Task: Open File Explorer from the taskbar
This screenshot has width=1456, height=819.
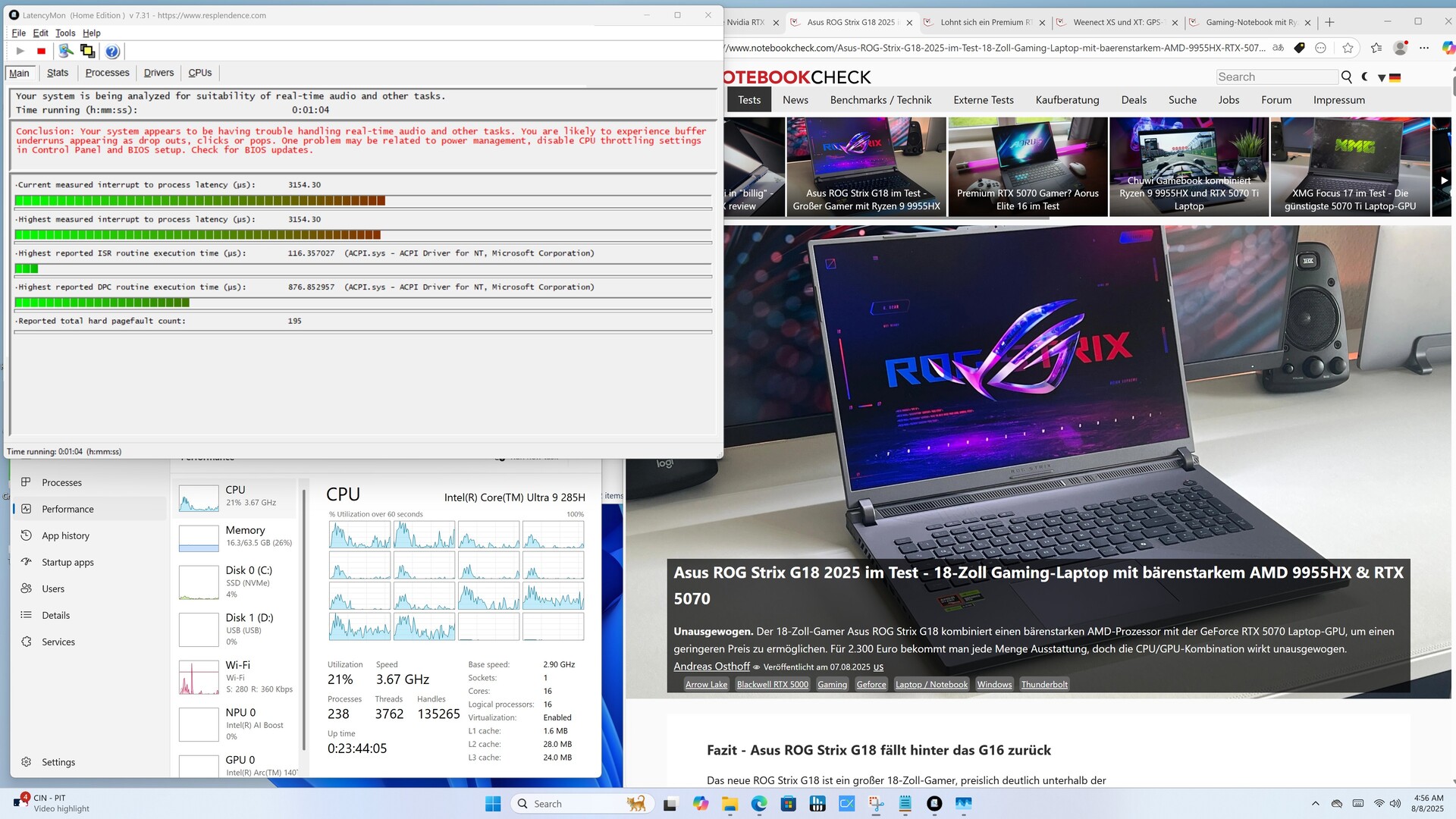Action: click(730, 804)
